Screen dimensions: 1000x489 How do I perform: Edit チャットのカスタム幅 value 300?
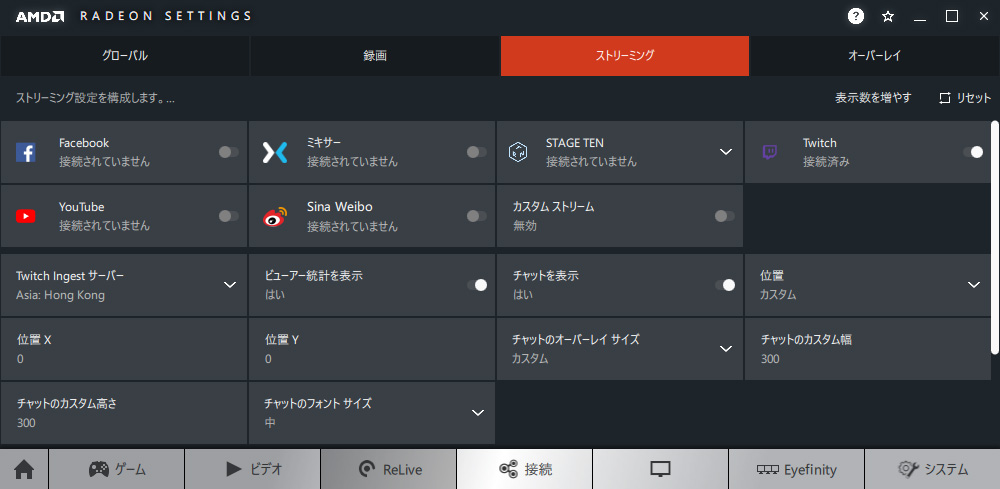[x=867, y=349]
